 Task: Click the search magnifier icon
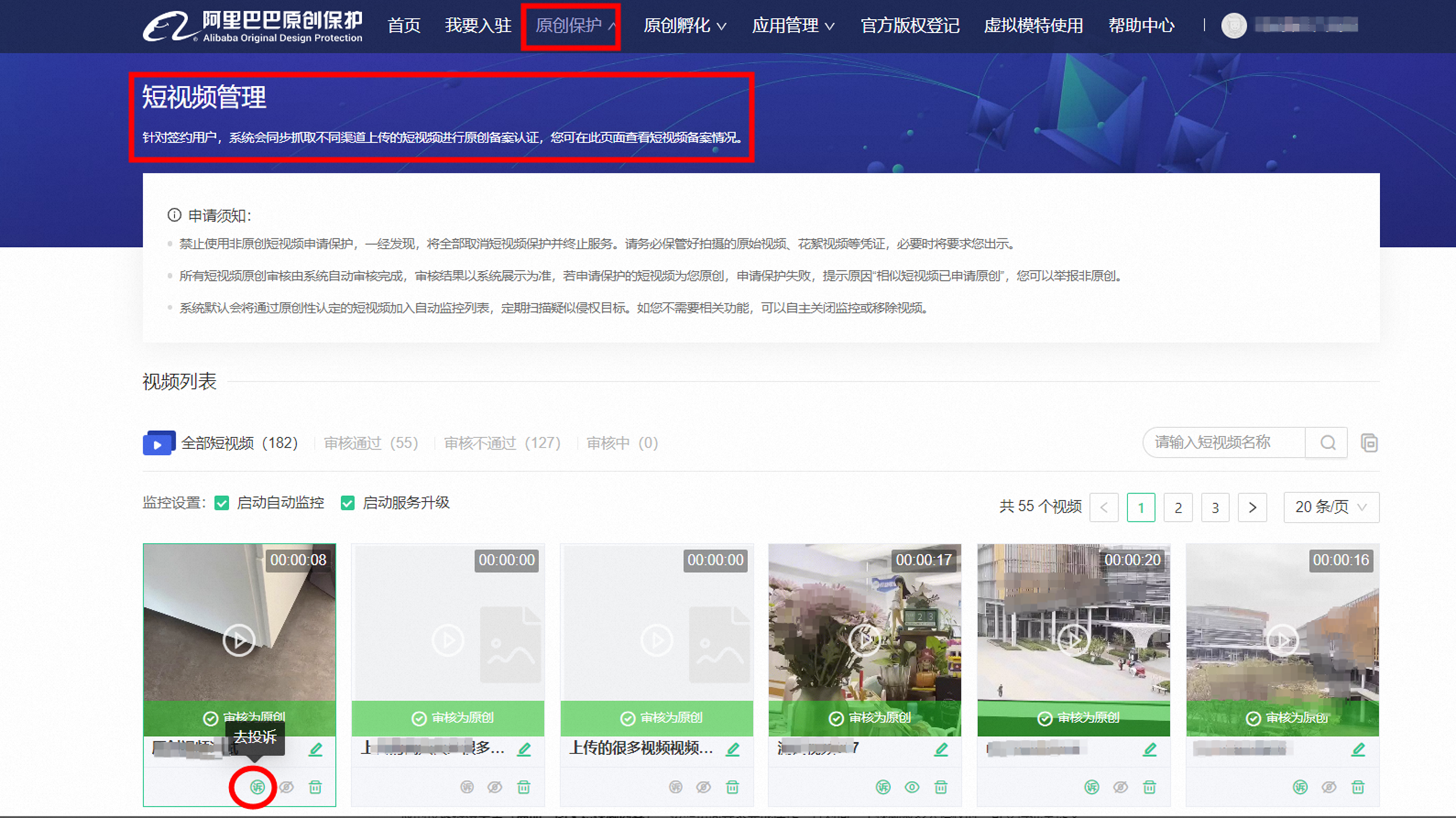click(x=1328, y=443)
